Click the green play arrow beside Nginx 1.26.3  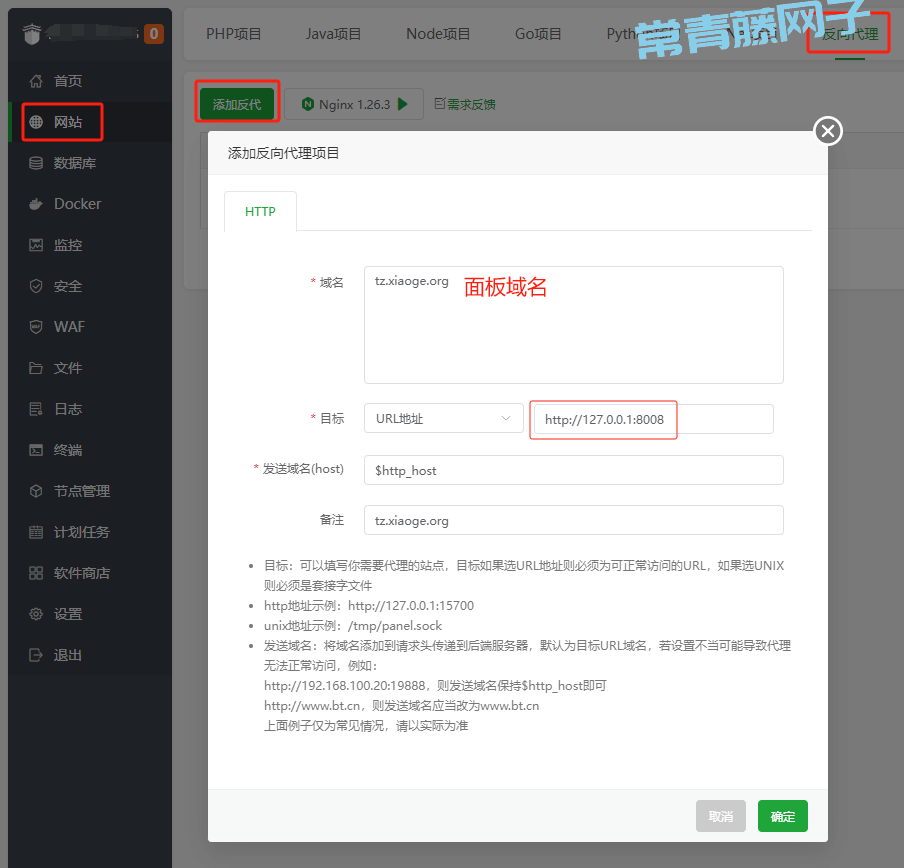(402, 104)
